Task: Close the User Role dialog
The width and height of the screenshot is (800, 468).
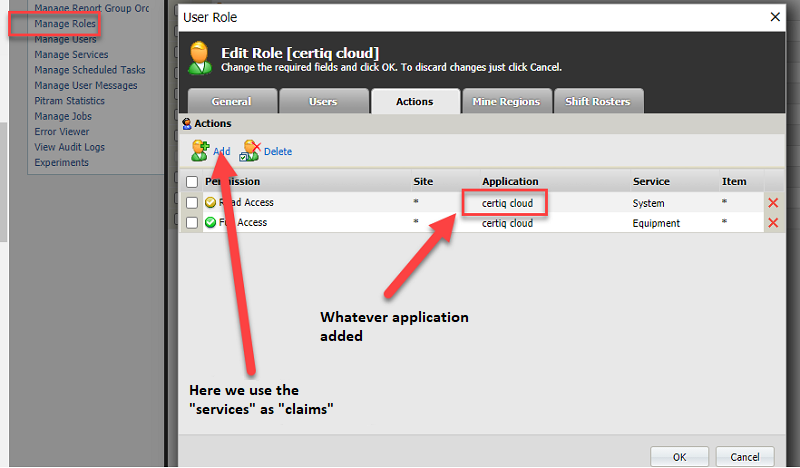Action: [x=775, y=17]
